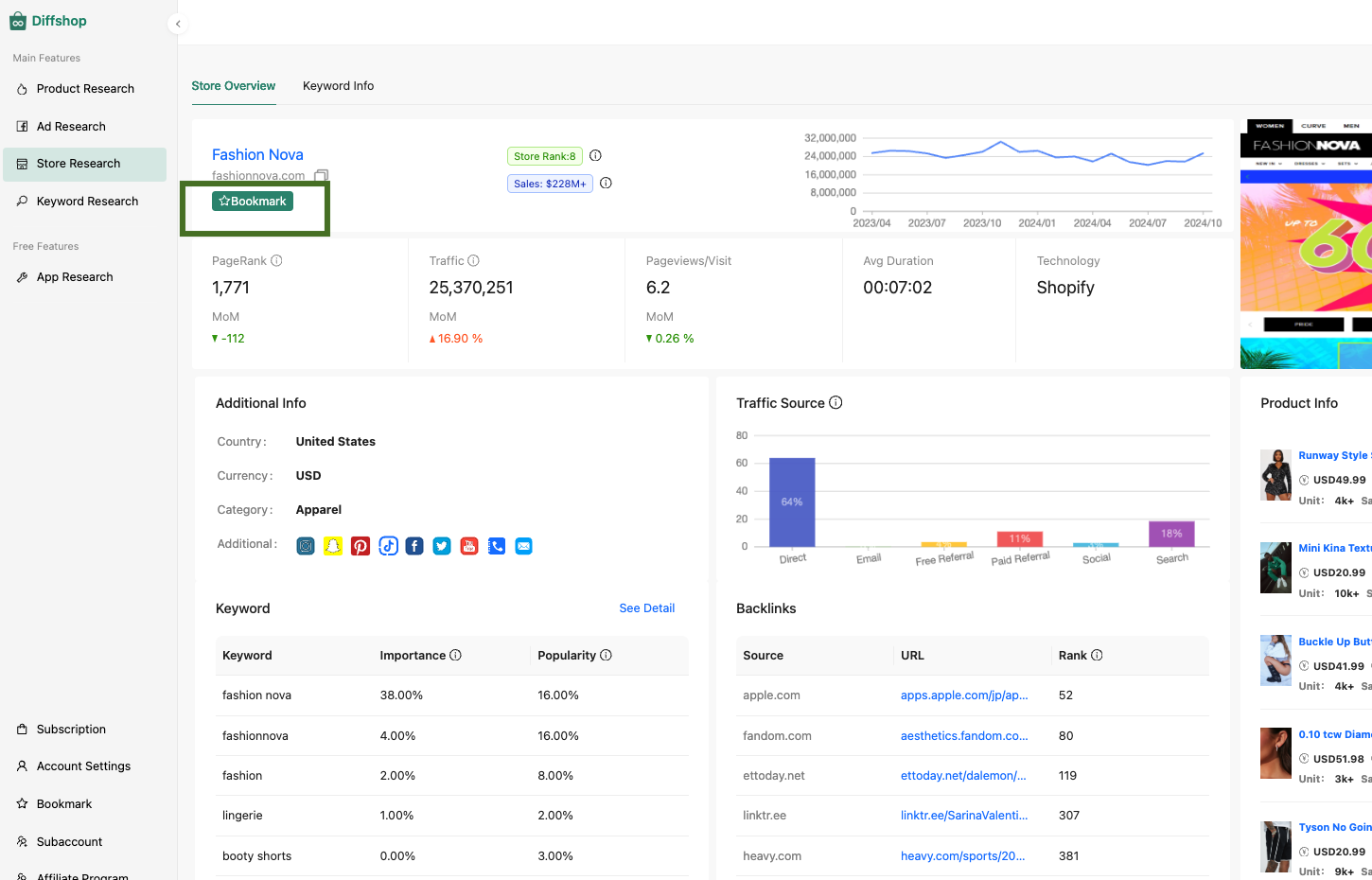Click the Paid Referral traffic bar
1372x880 pixels.
click(1020, 539)
